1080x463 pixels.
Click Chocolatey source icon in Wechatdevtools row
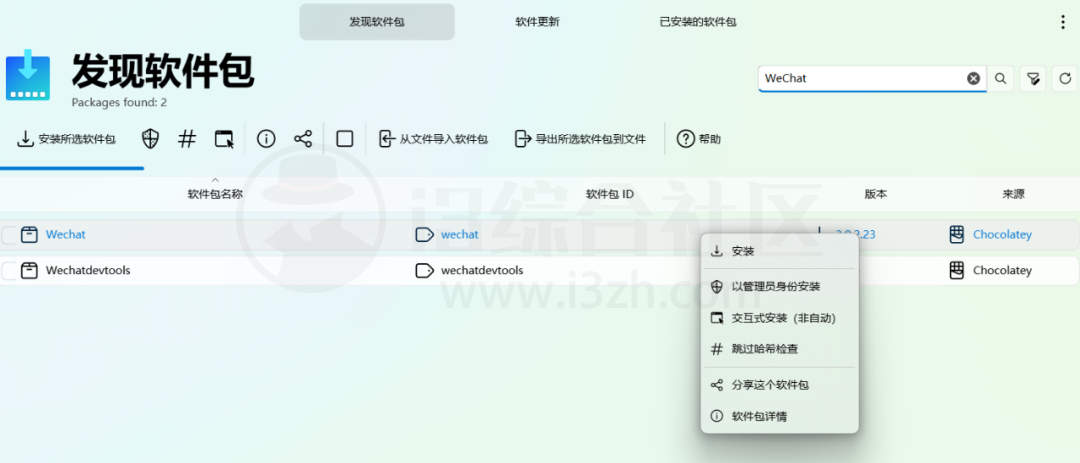click(956, 271)
